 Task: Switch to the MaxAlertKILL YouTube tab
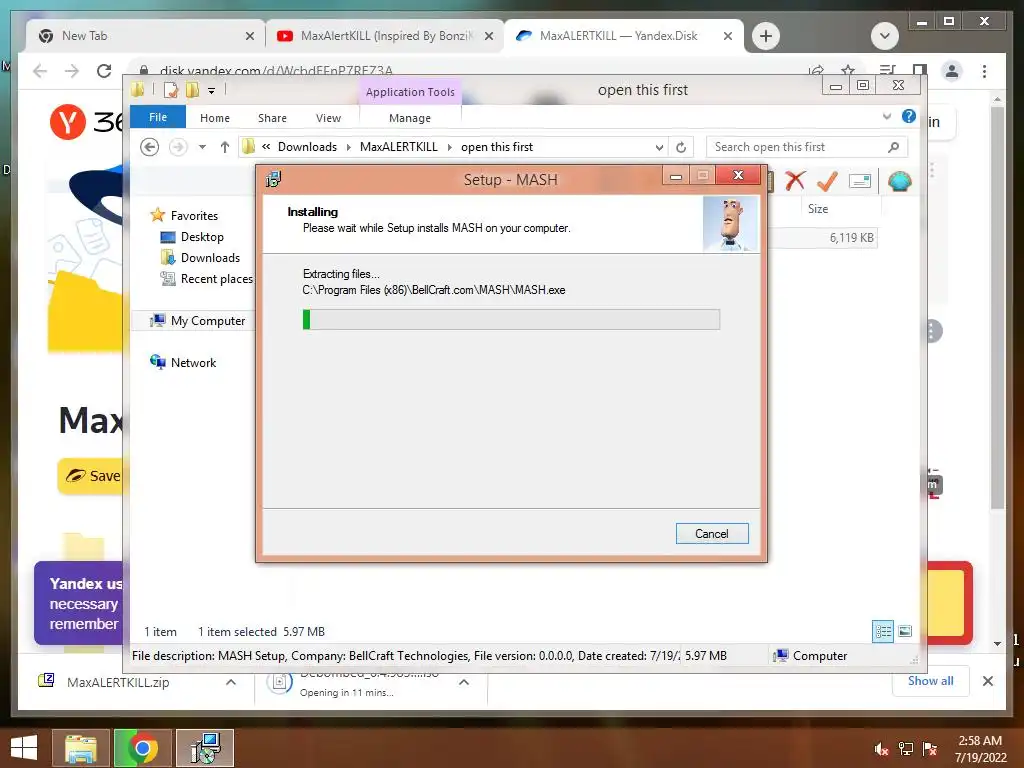[x=385, y=36]
